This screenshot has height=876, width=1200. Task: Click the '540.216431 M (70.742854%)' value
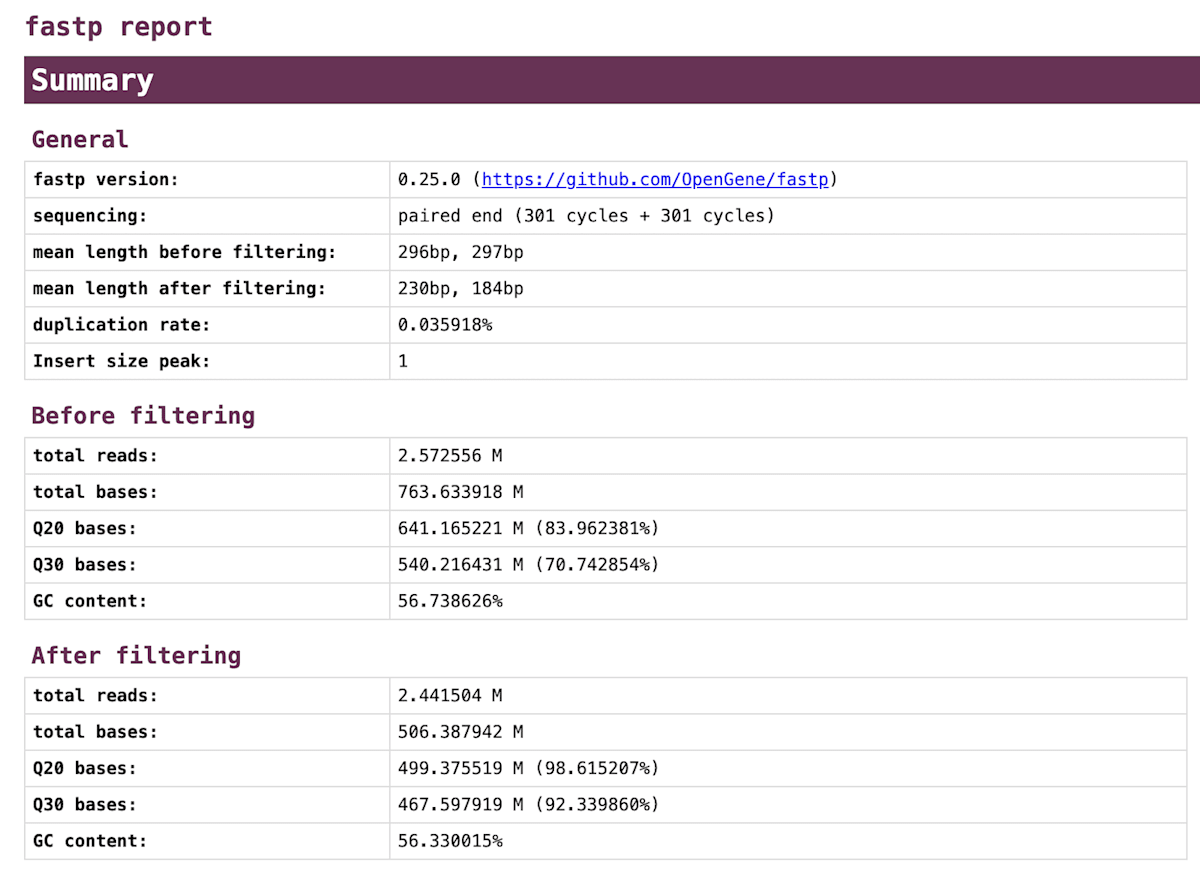(529, 564)
